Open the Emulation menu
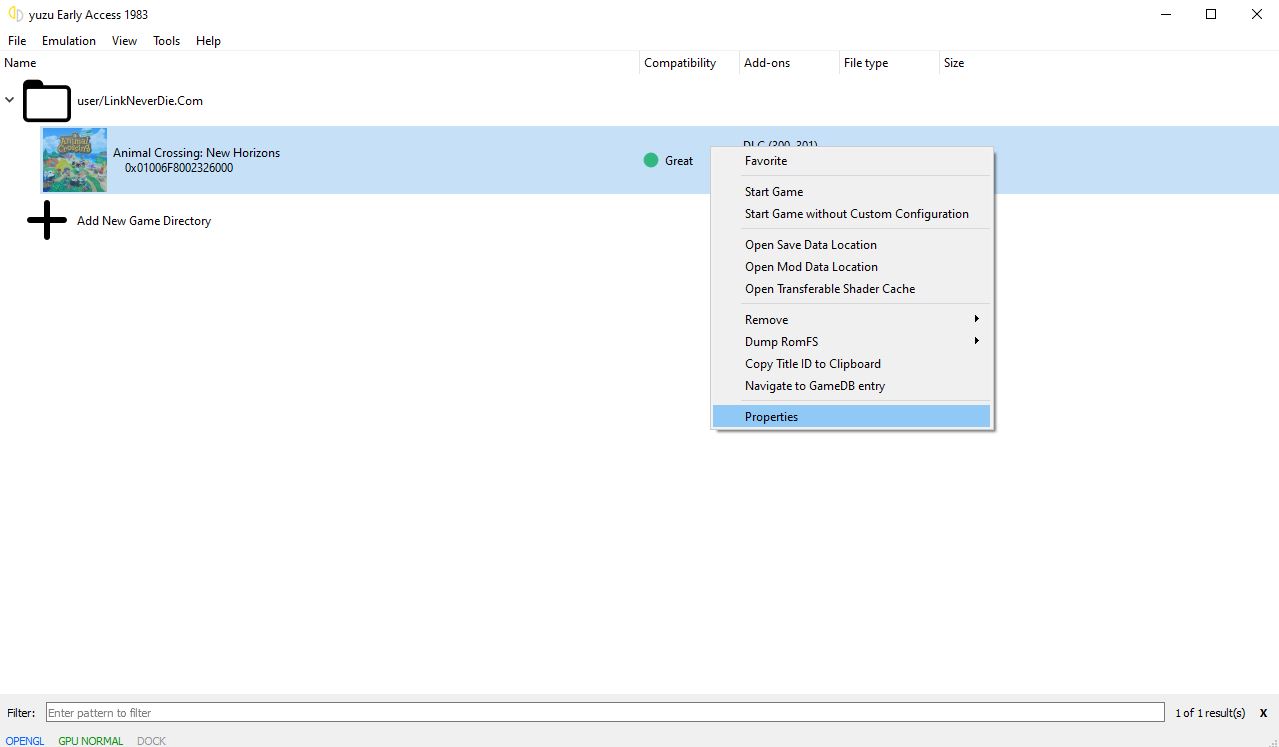 (69, 41)
